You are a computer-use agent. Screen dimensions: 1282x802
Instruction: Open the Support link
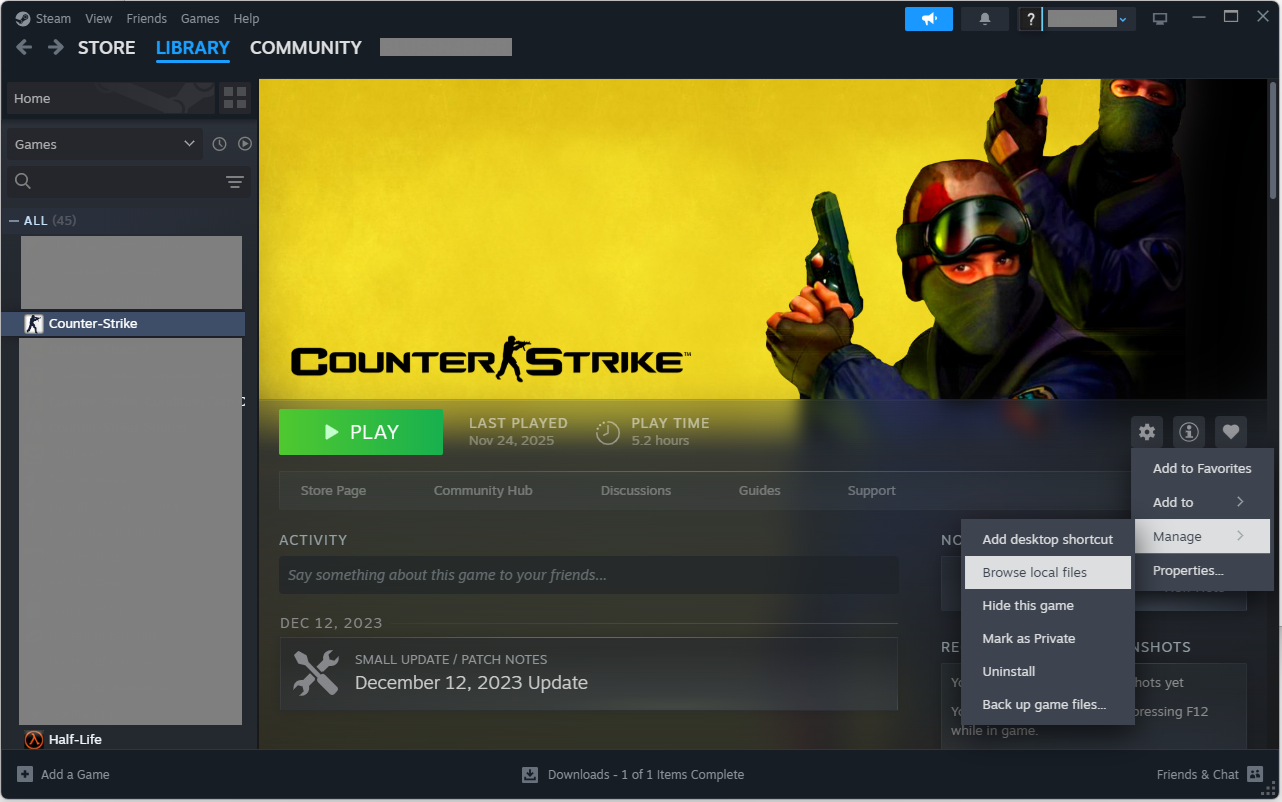click(872, 490)
